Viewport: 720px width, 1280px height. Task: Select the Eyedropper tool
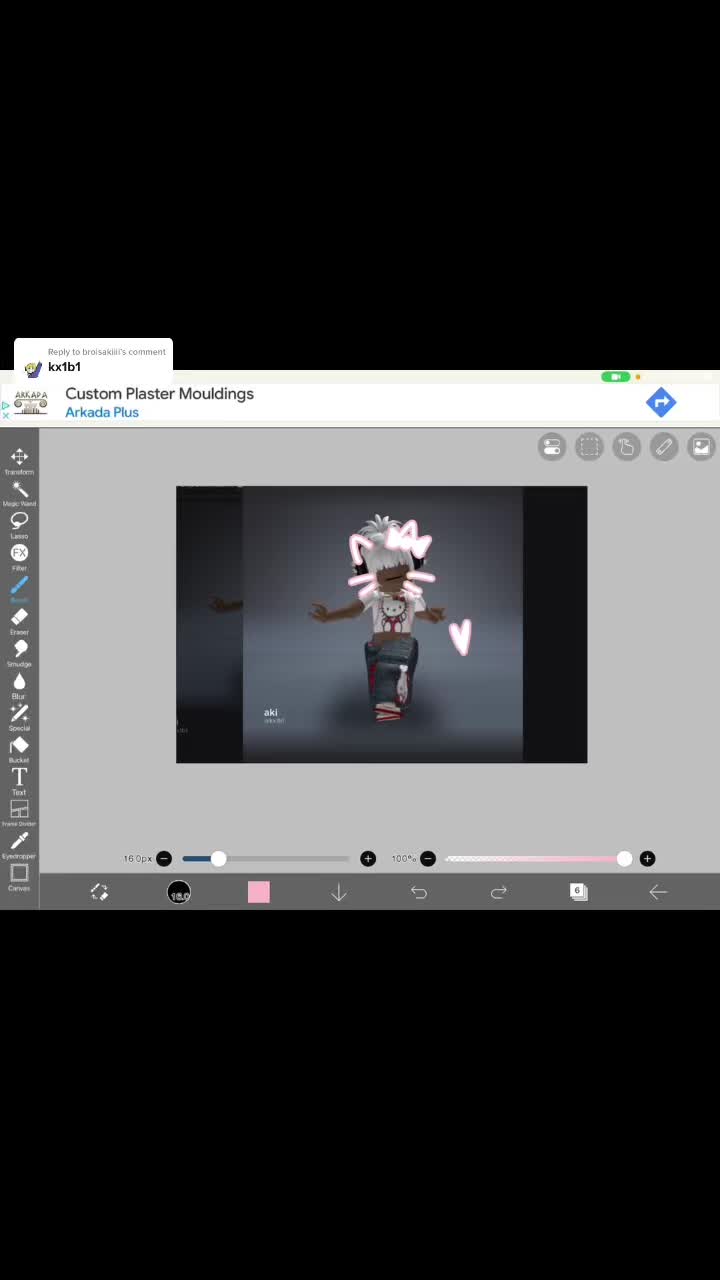click(19, 845)
